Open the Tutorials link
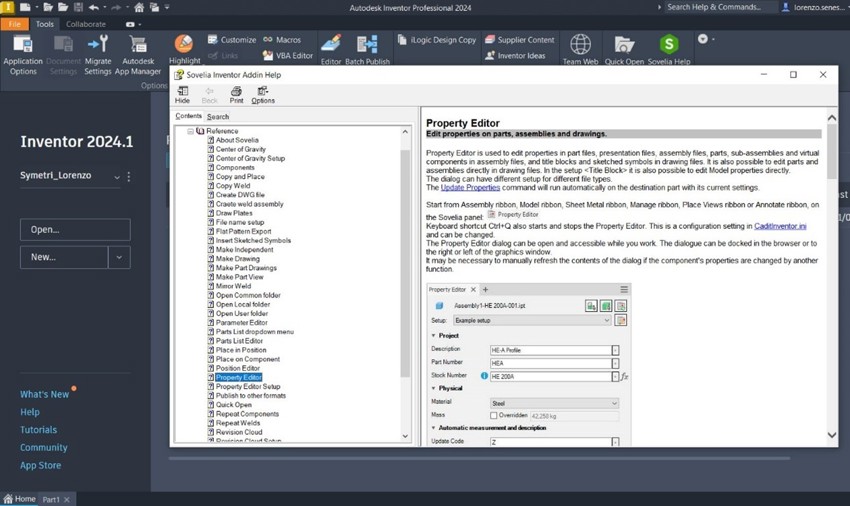The width and height of the screenshot is (850, 506). [38, 430]
